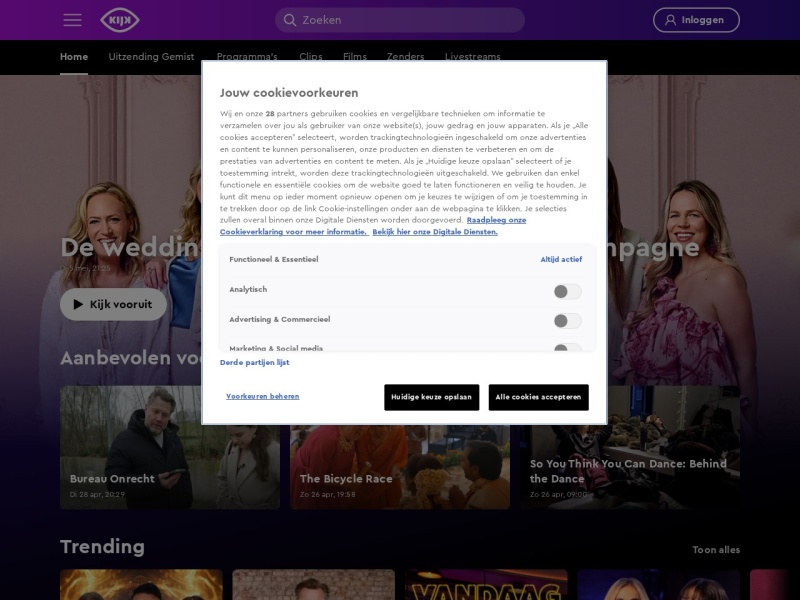Open Voorkeuren beheren link
The width and height of the screenshot is (800, 600).
point(263,396)
